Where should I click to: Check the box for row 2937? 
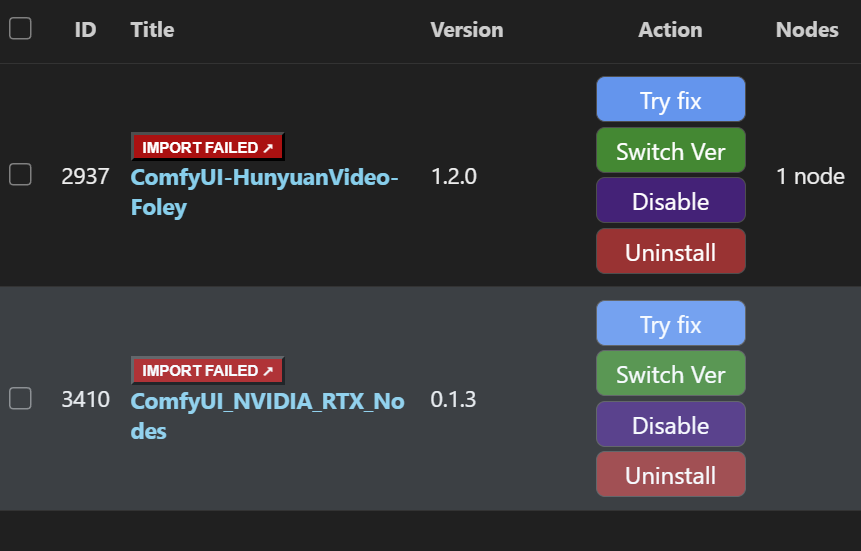point(20,175)
